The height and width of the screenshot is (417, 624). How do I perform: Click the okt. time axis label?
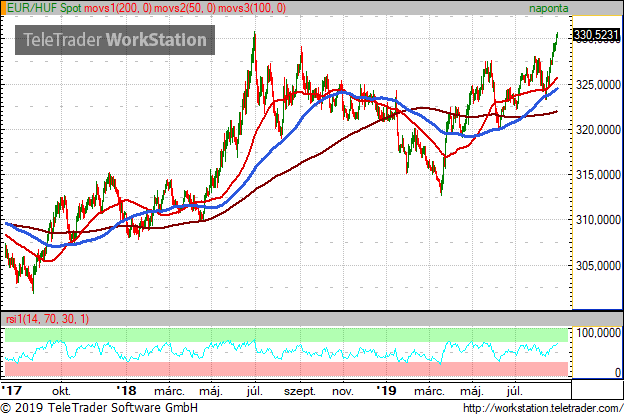[61, 391]
